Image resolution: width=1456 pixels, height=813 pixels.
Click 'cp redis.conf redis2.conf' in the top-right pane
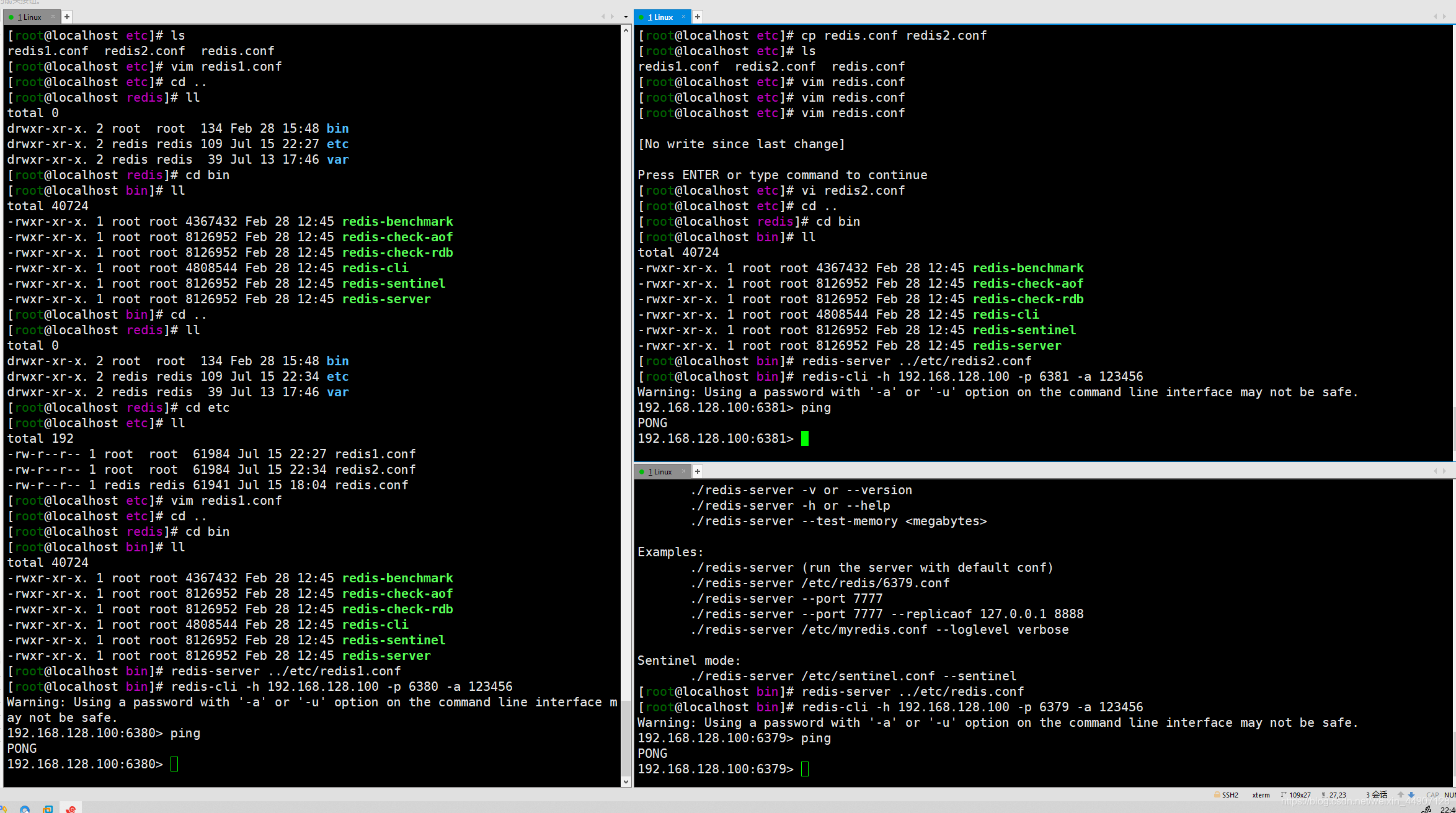point(894,35)
